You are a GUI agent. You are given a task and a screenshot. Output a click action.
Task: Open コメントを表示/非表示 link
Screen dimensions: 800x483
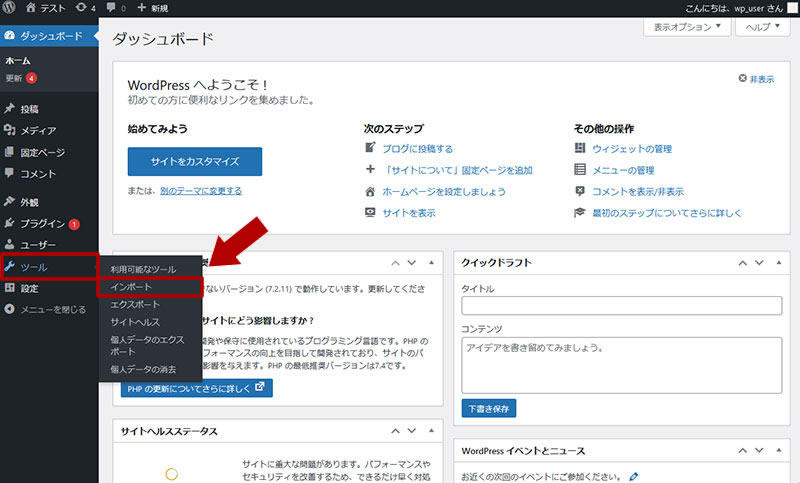(x=638, y=192)
